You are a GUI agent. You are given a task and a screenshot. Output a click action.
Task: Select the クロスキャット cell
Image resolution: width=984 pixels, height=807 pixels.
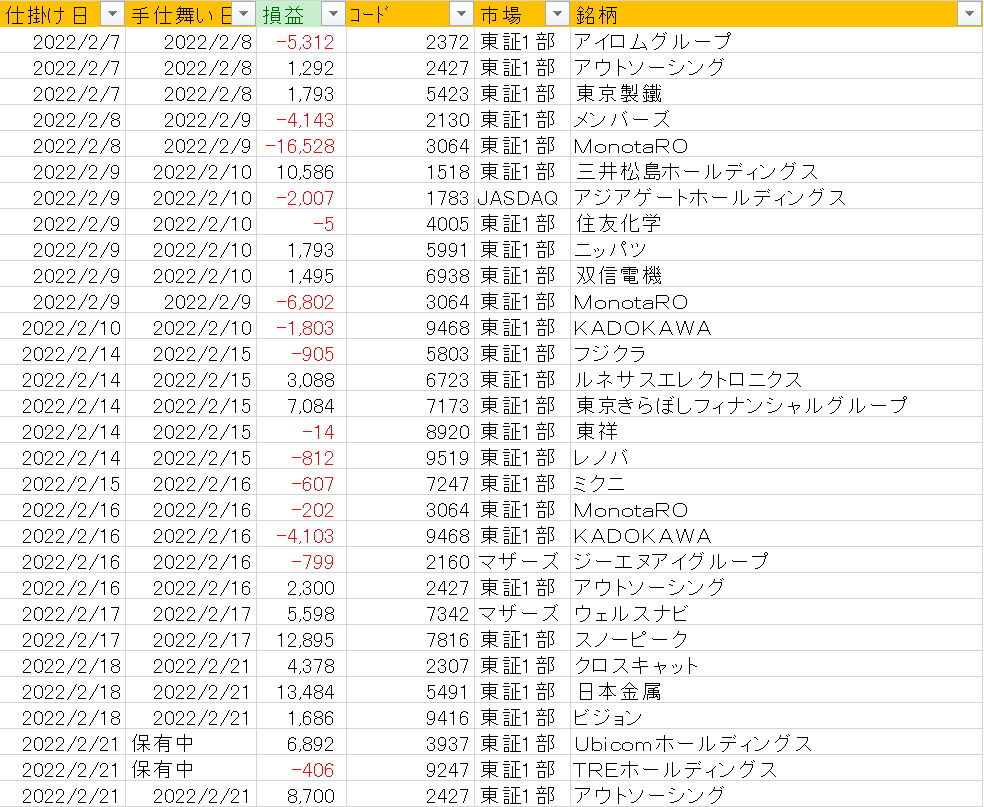[x=777, y=666]
